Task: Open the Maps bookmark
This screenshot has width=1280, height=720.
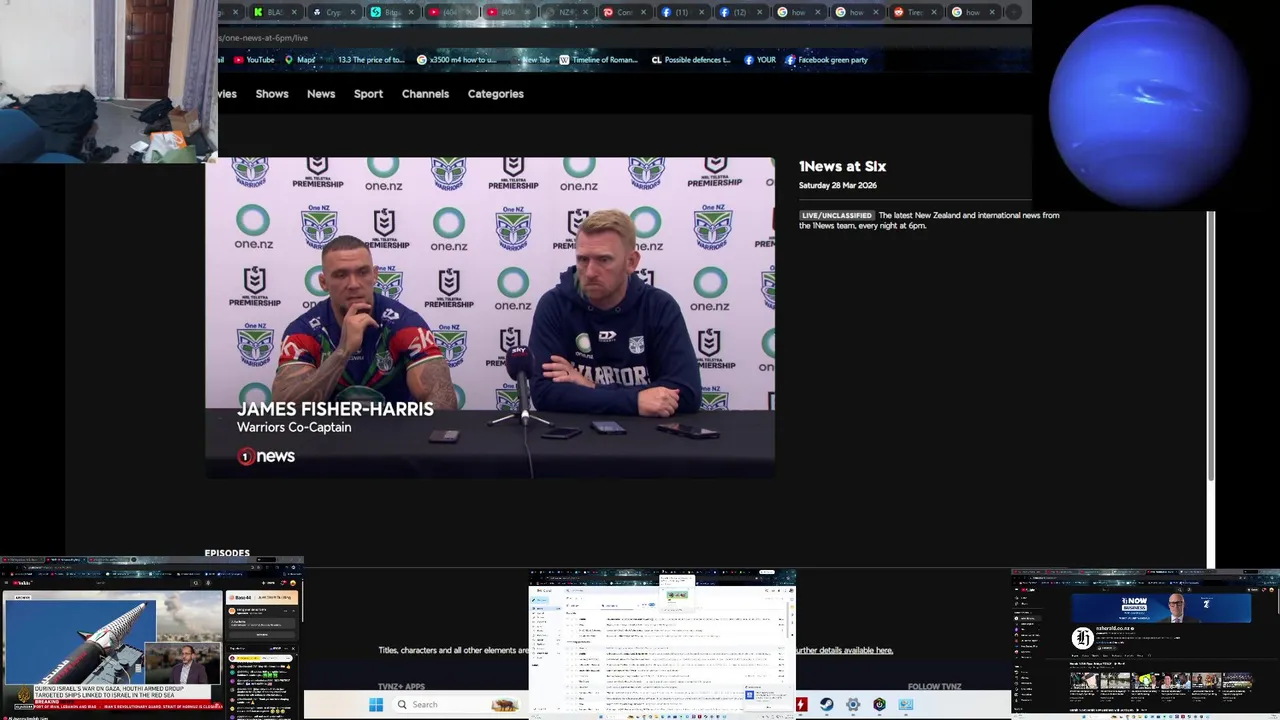Action: point(300,60)
